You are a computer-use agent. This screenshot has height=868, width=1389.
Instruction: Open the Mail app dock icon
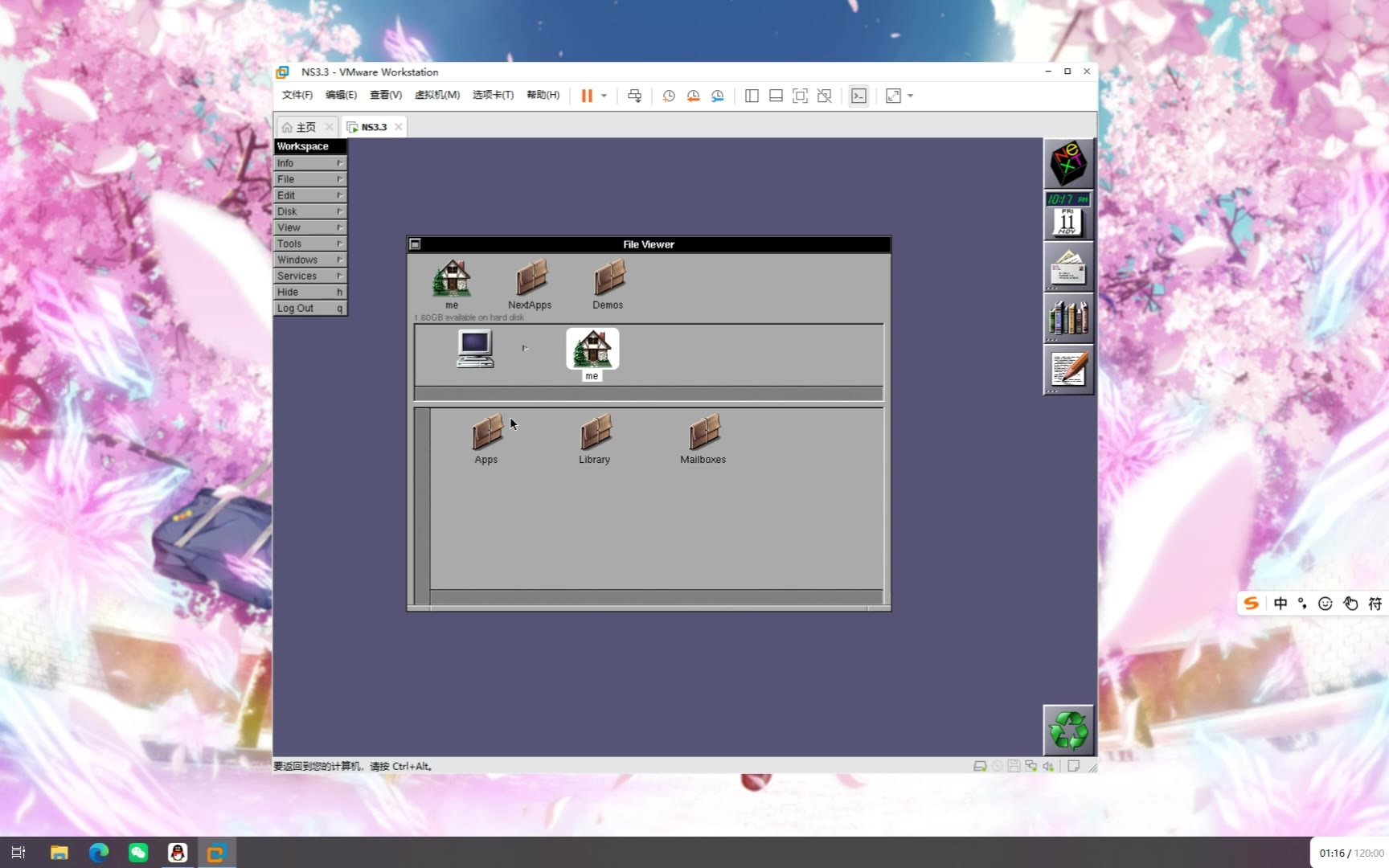pyautogui.click(x=1068, y=267)
